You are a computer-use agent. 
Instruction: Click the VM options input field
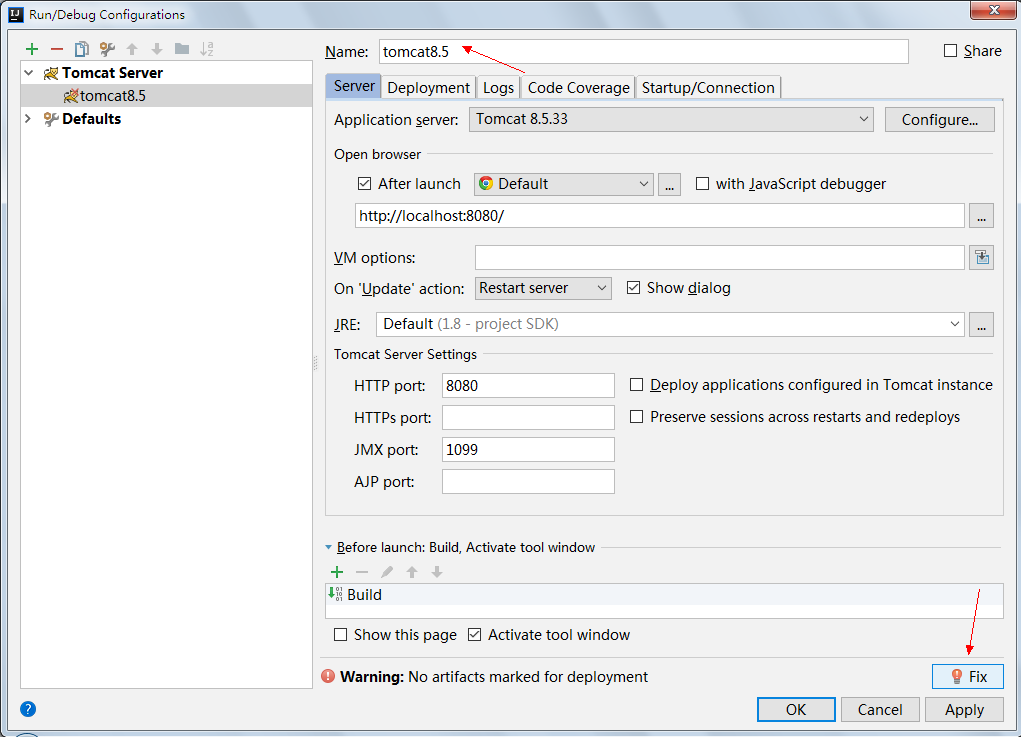point(720,258)
